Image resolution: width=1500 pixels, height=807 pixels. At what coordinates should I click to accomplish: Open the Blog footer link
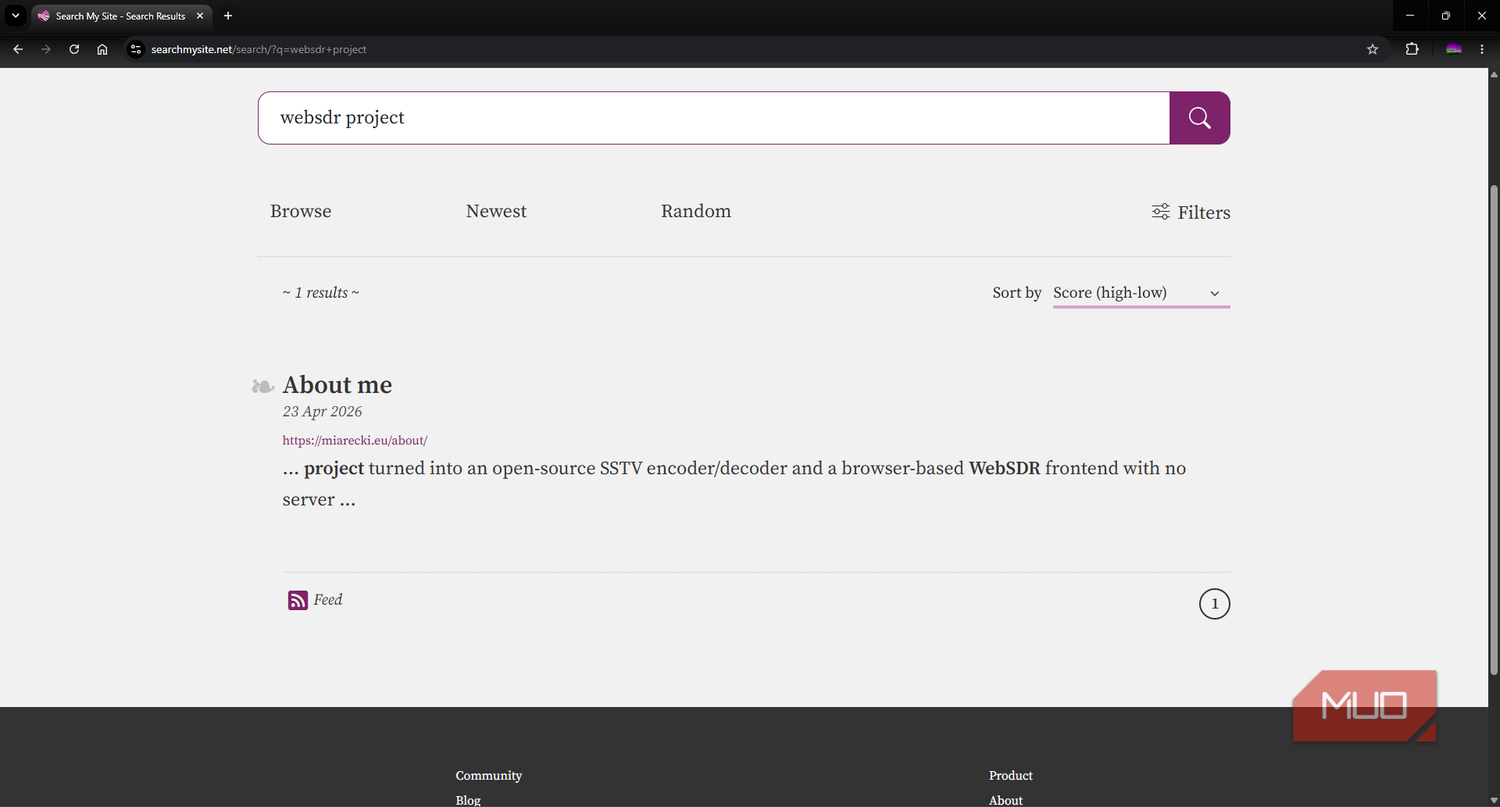click(468, 800)
